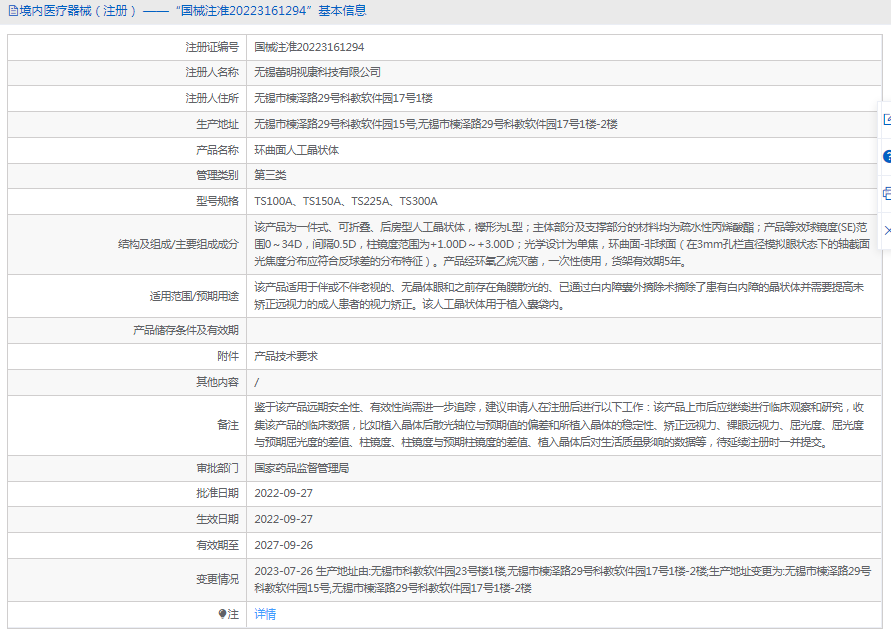Close the floating side panel with the X icon
Screen dimensions: 891x633
pos(888,230)
